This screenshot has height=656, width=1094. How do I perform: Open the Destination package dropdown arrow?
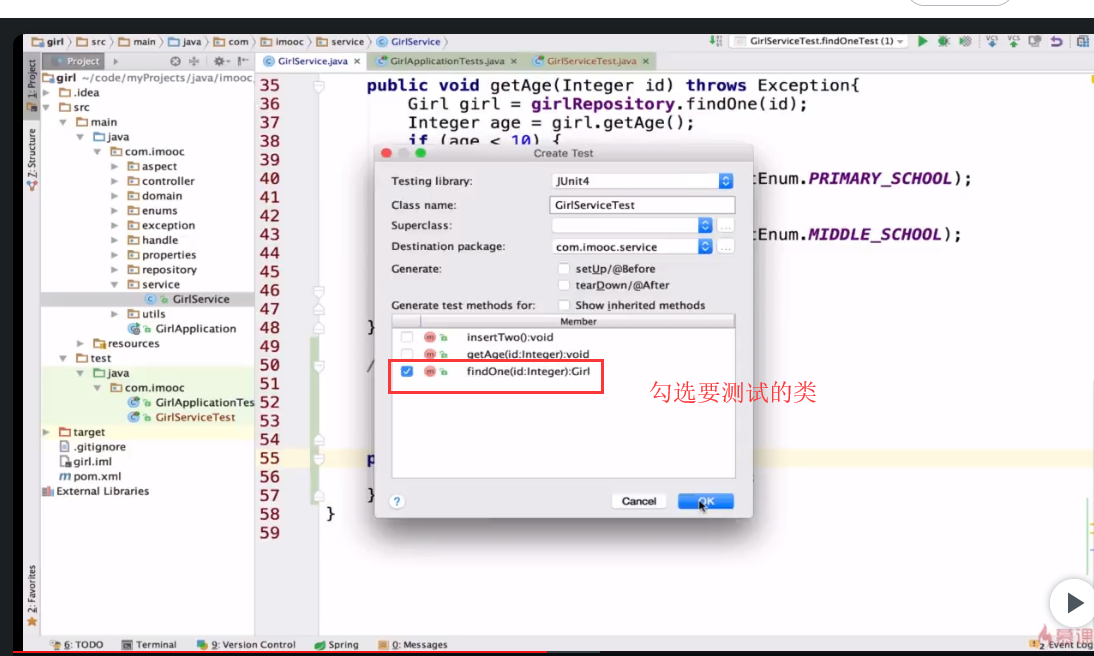[x=705, y=246]
